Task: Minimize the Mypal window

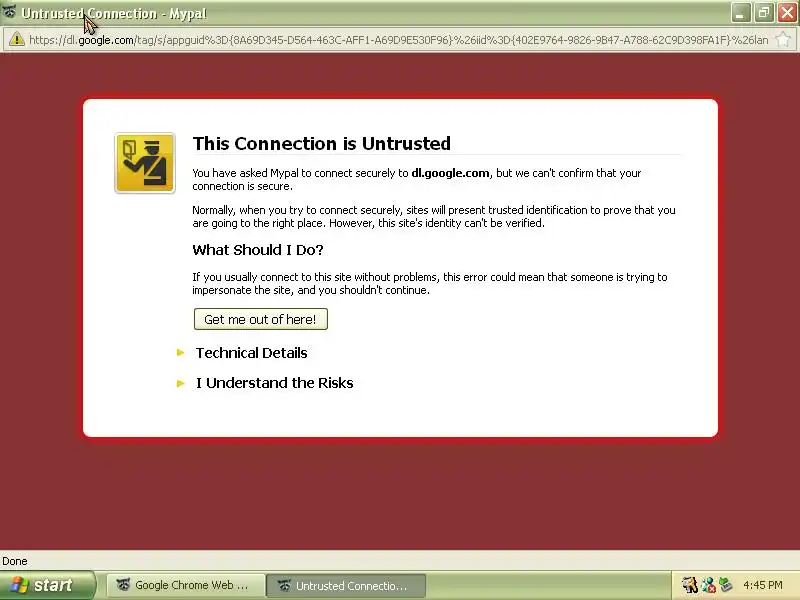Action: click(x=741, y=13)
